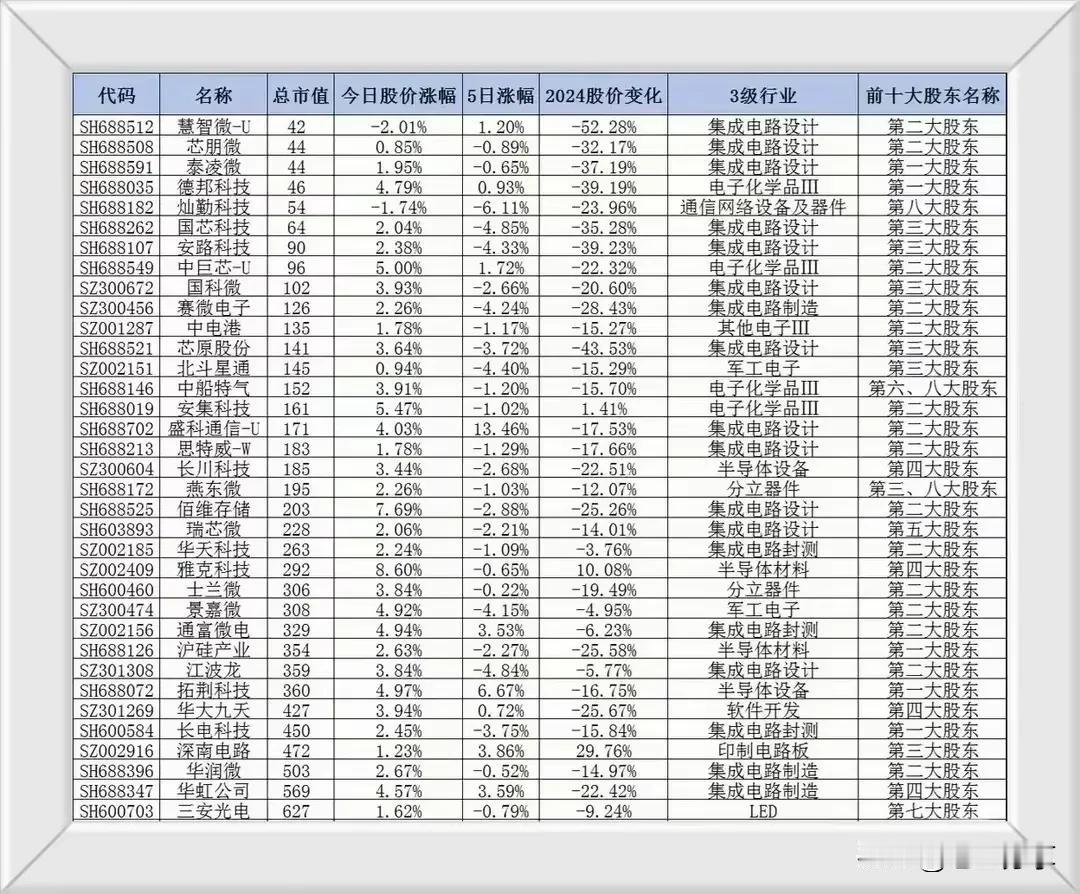Click the industry cell 印制电路板
Screen dimensions: 1080x894
pyautogui.click(x=762, y=751)
